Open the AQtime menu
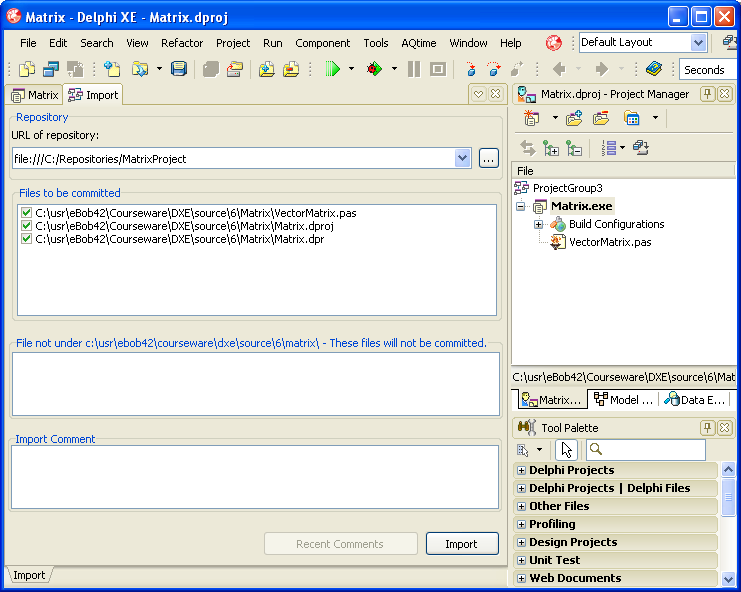Image resolution: width=741 pixels, height=592 pixels. click(x=419, y=43)
